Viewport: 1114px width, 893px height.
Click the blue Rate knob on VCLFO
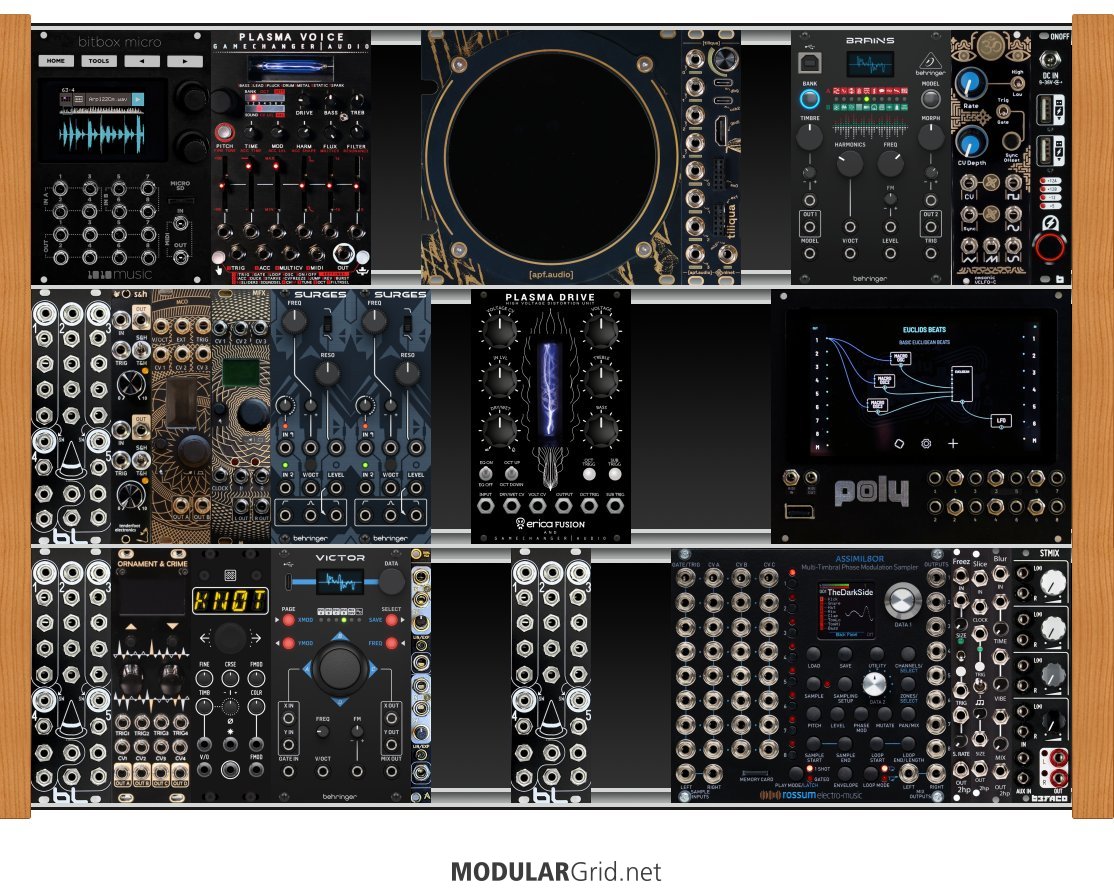click(970, 83)
